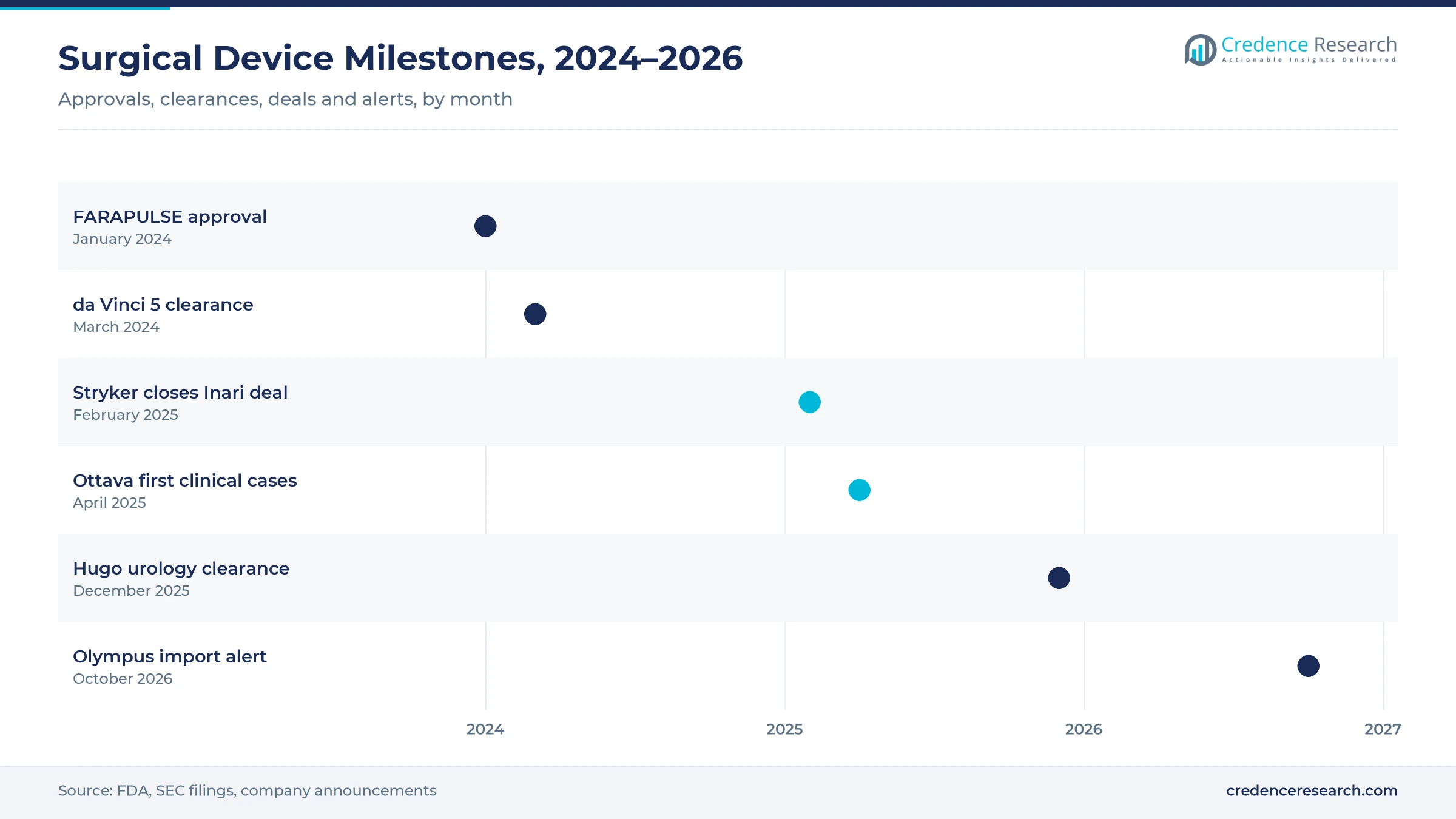Select the da Vinci 5 clearance dot
Viewport: 1456px width, 819px height.
point(535,314)
